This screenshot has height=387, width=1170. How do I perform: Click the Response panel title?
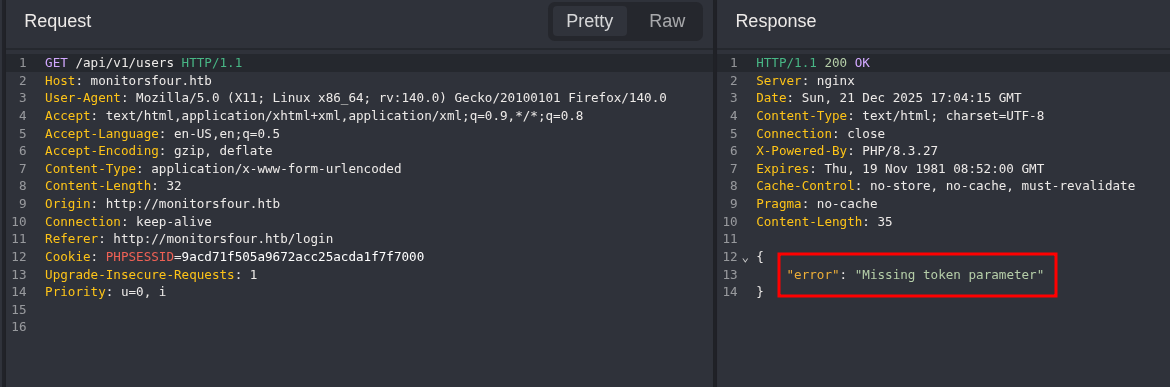point(775,21)
